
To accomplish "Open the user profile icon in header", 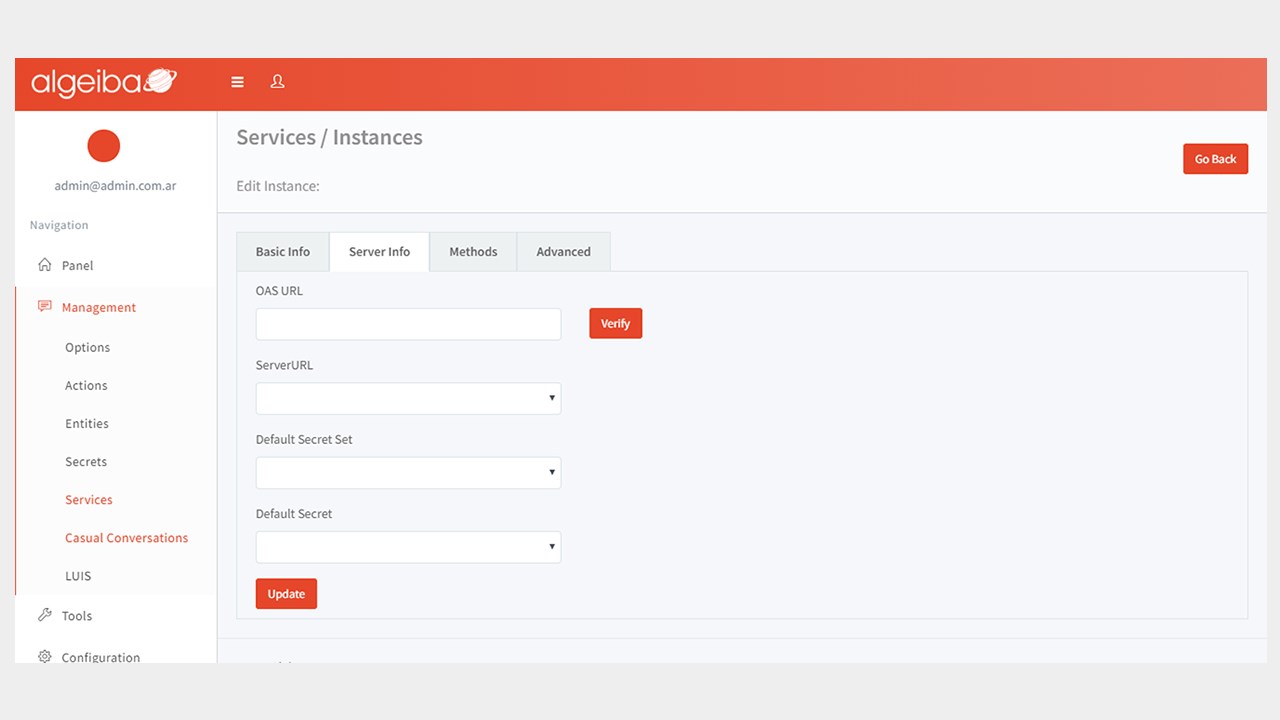I will pyautogui.click(x=278, y=82).
